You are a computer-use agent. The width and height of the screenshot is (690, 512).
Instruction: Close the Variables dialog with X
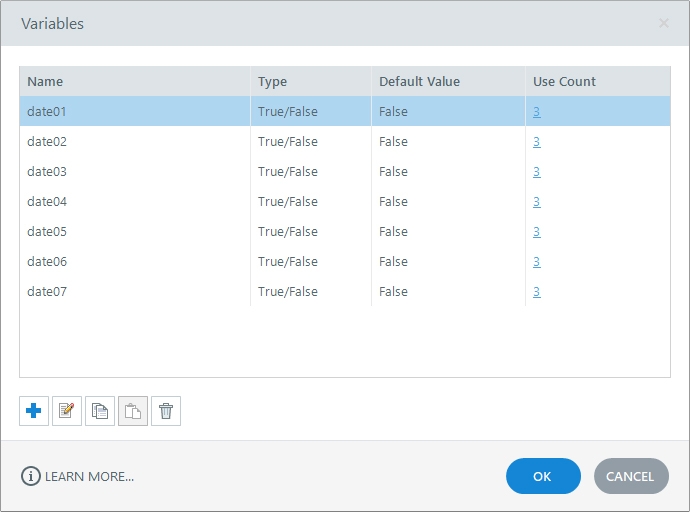(x=664, y=23)
